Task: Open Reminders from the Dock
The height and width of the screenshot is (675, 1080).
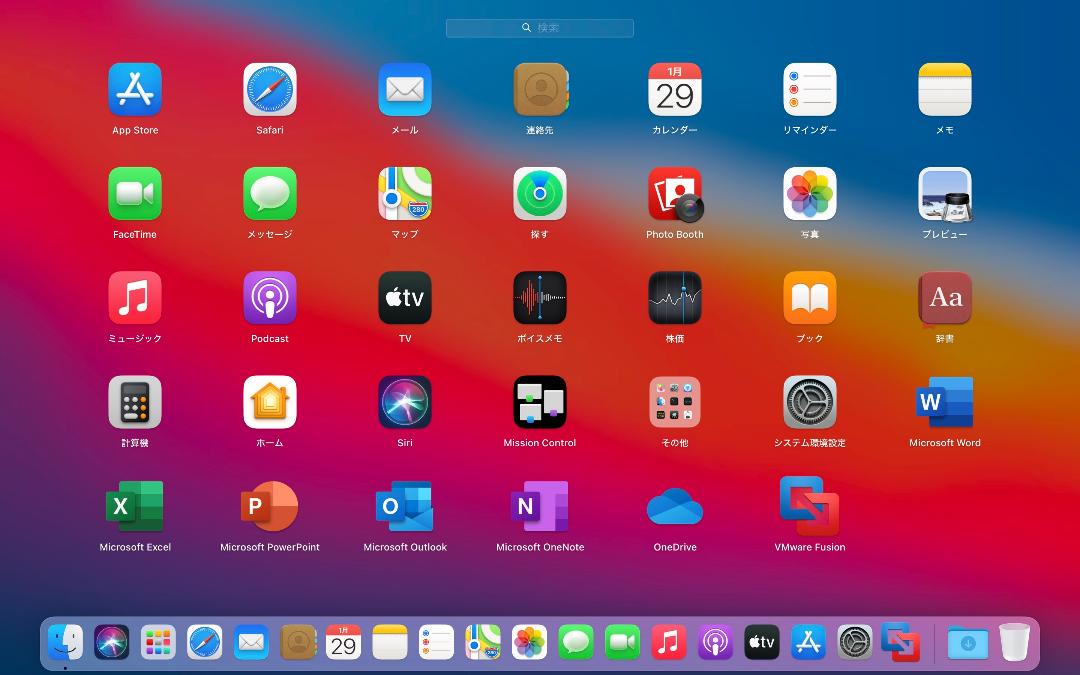Action: tap(437, 643)
